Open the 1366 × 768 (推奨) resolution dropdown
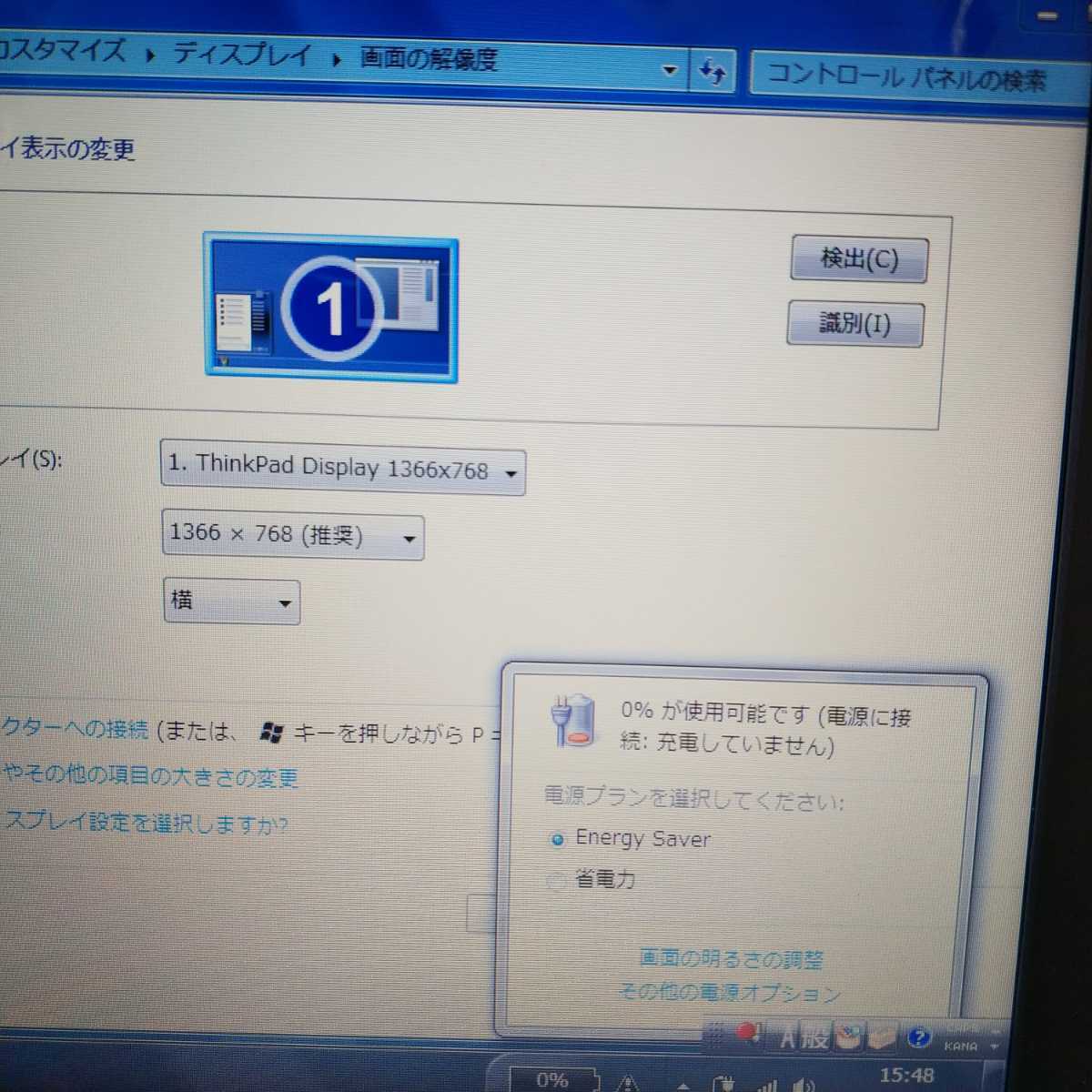Viewport: 1092px width, 1092px height. click(292, 534)
